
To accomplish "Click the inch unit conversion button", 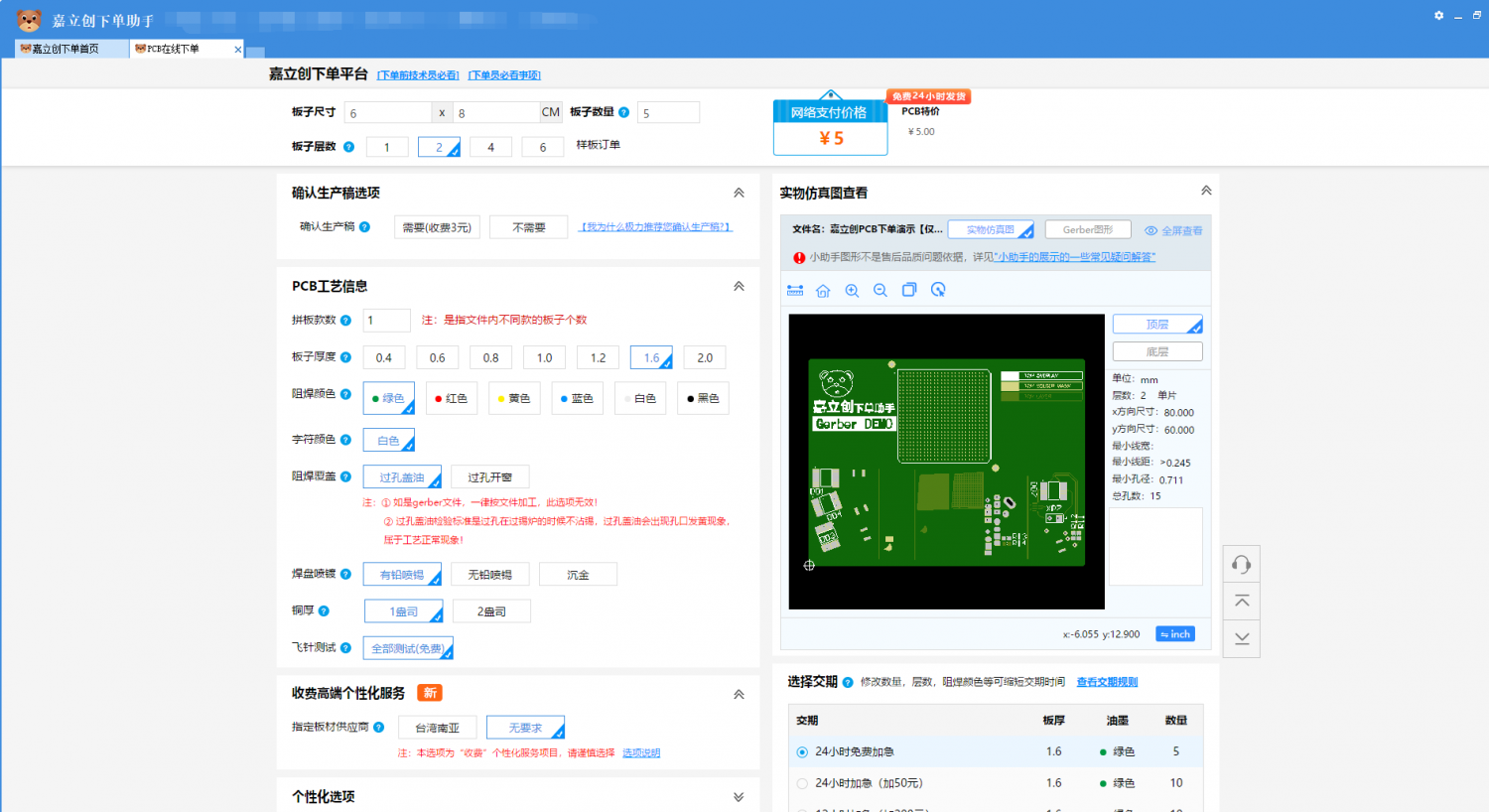I will [x=1175, y=634].
